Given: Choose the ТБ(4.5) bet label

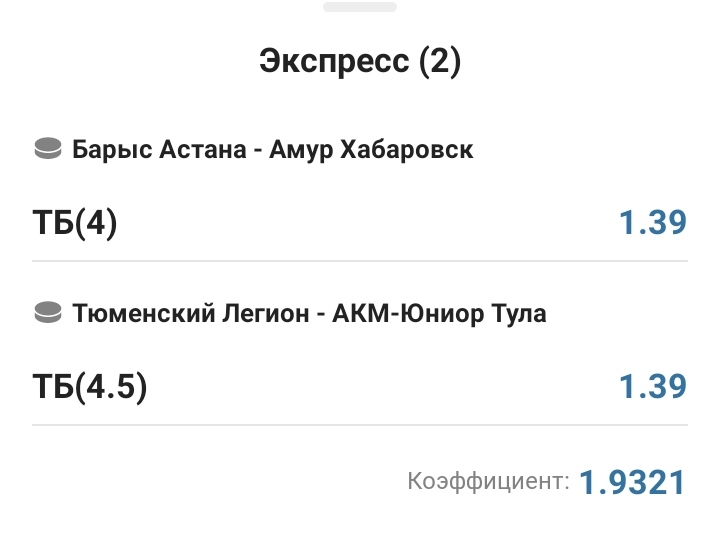Looking at the screenshot, I should 90,386.
